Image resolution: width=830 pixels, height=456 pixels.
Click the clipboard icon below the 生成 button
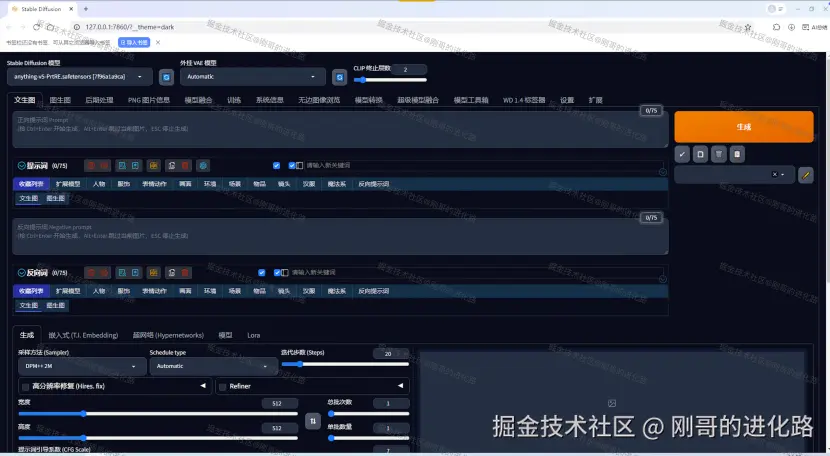click(x=700, y=155)
